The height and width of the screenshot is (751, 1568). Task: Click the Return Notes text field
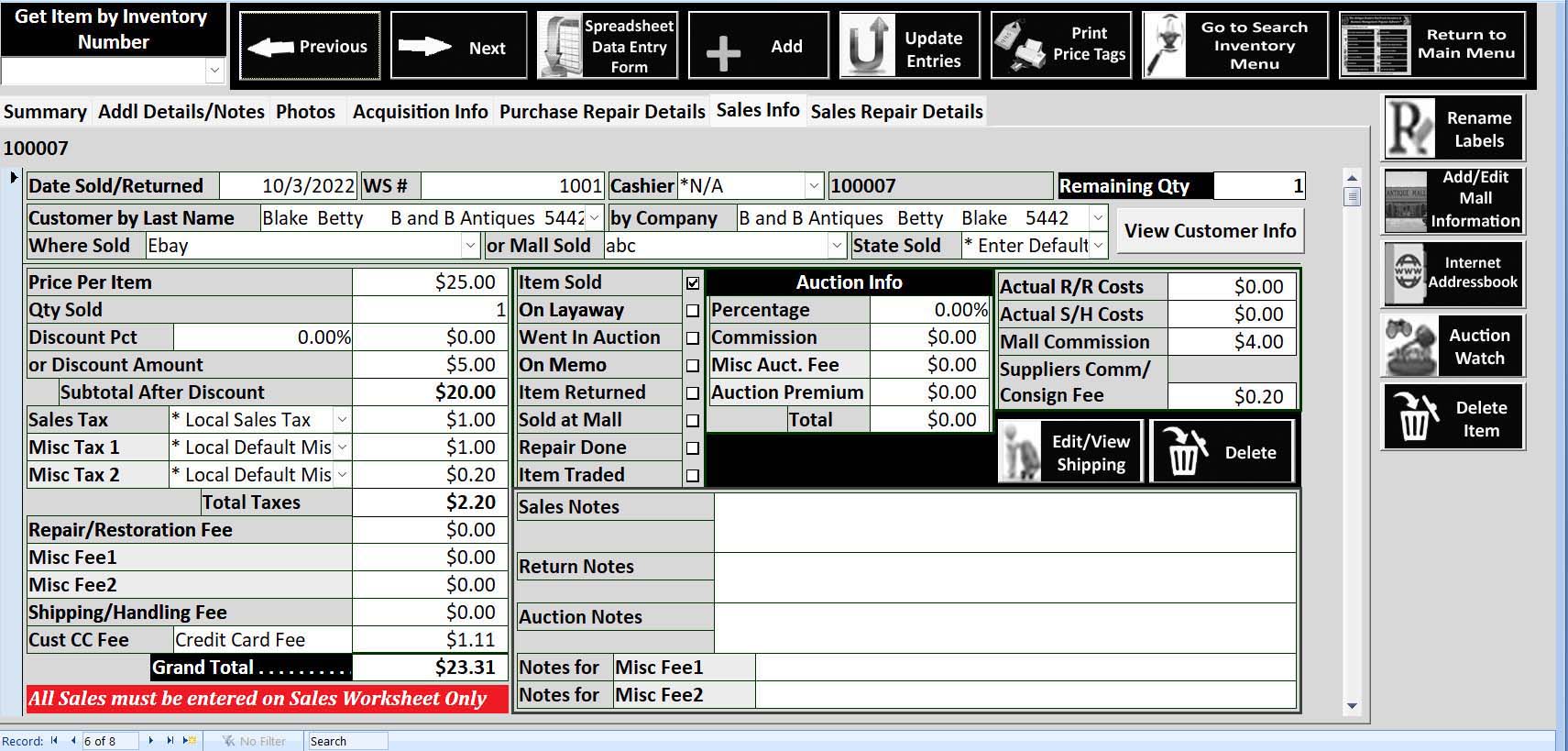[1005, 578]
